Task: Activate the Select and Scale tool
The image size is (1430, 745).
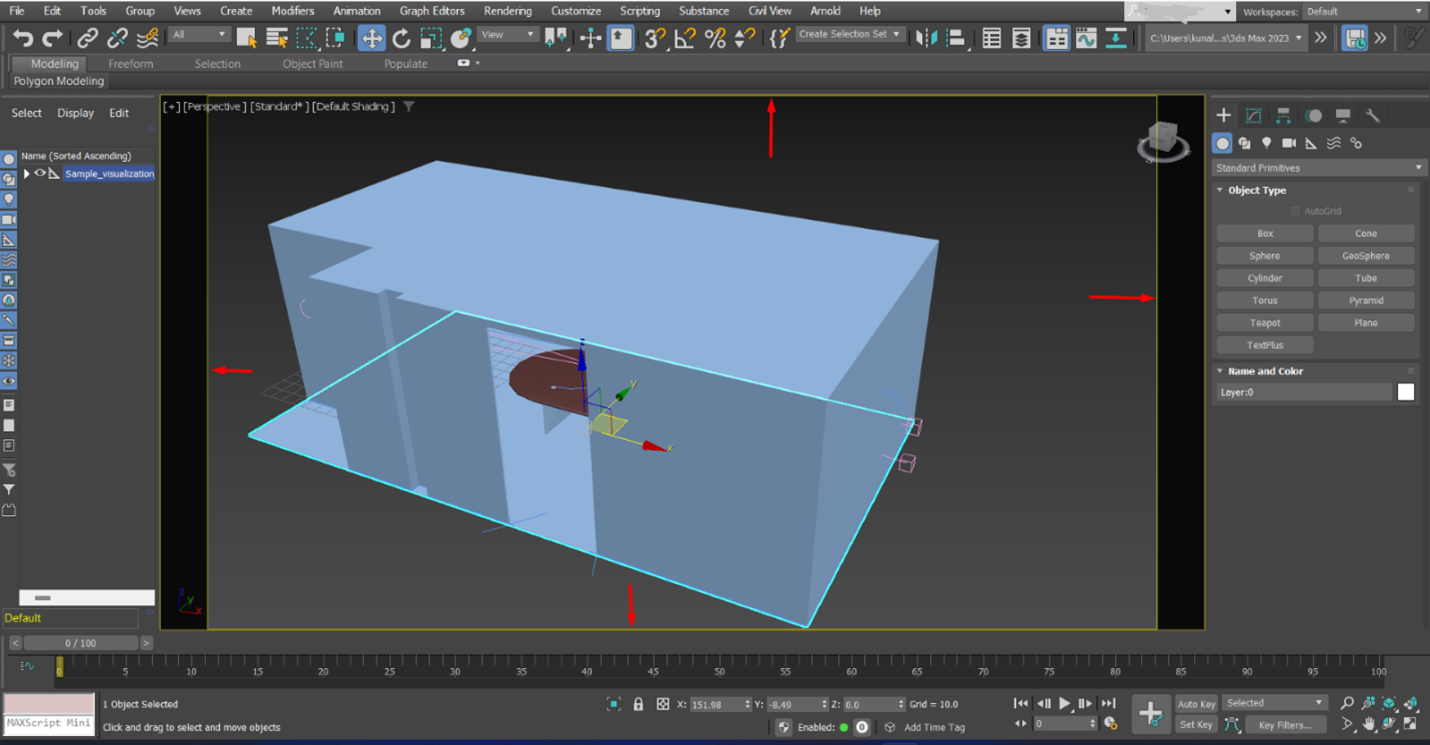Action: pos(431,38)
